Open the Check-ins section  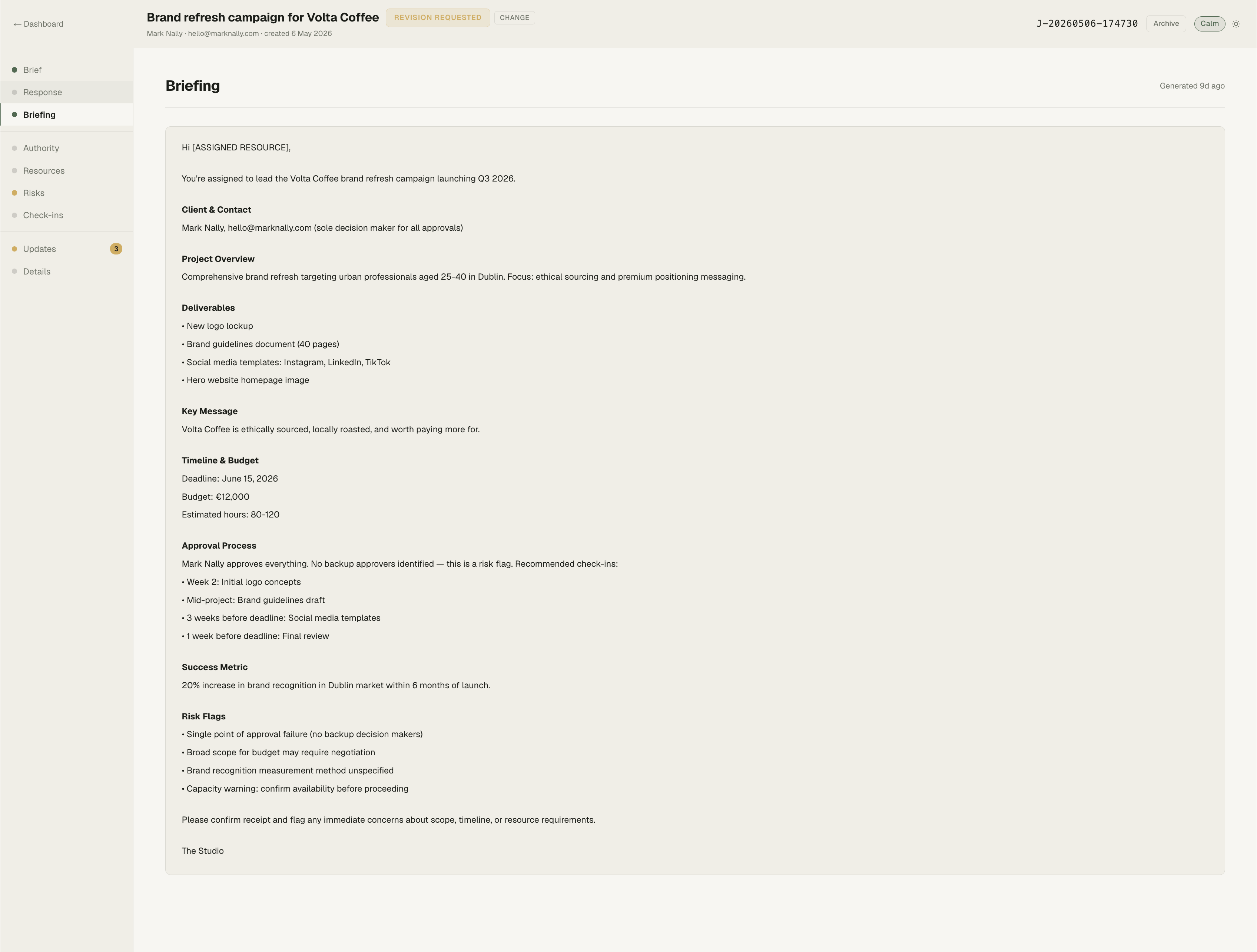66,215
